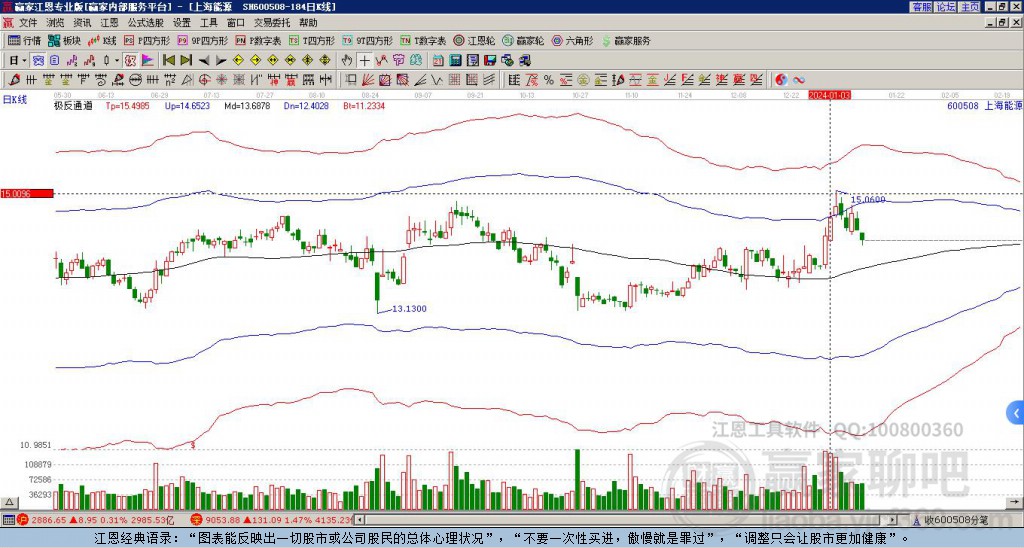Screen dimensions: 1024x548
Task: Open the 赢家轮 wheel tool
Action: [x=523, y=40]
